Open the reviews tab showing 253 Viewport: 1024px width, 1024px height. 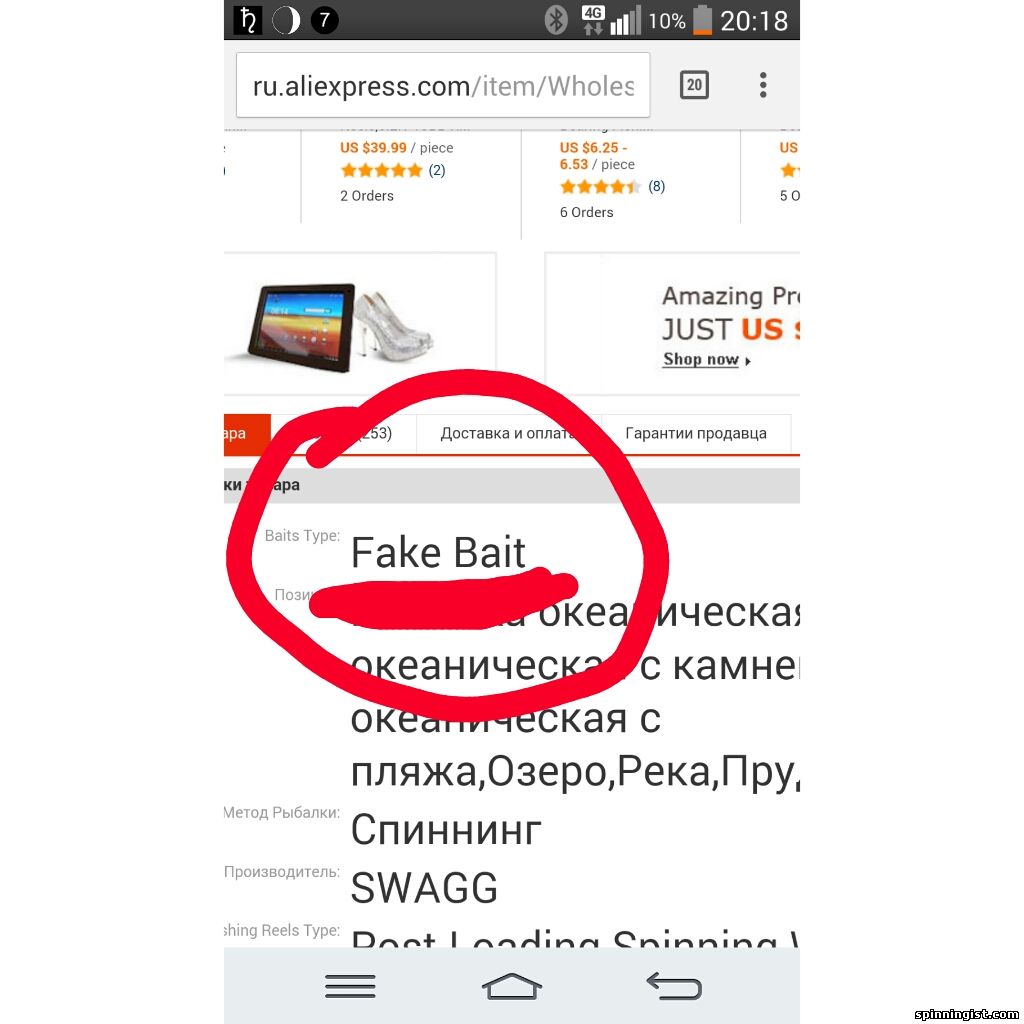344,434
